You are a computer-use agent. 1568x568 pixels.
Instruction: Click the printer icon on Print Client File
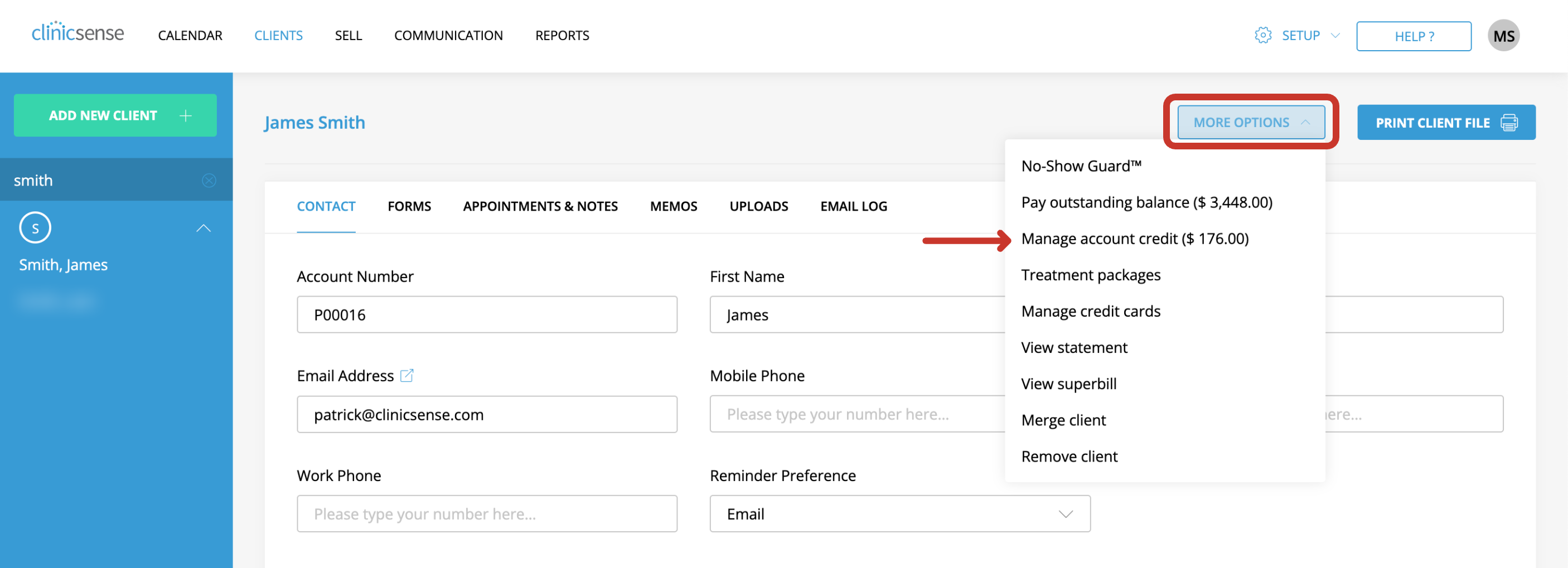pyautogui.click(x=1509, y=123)
